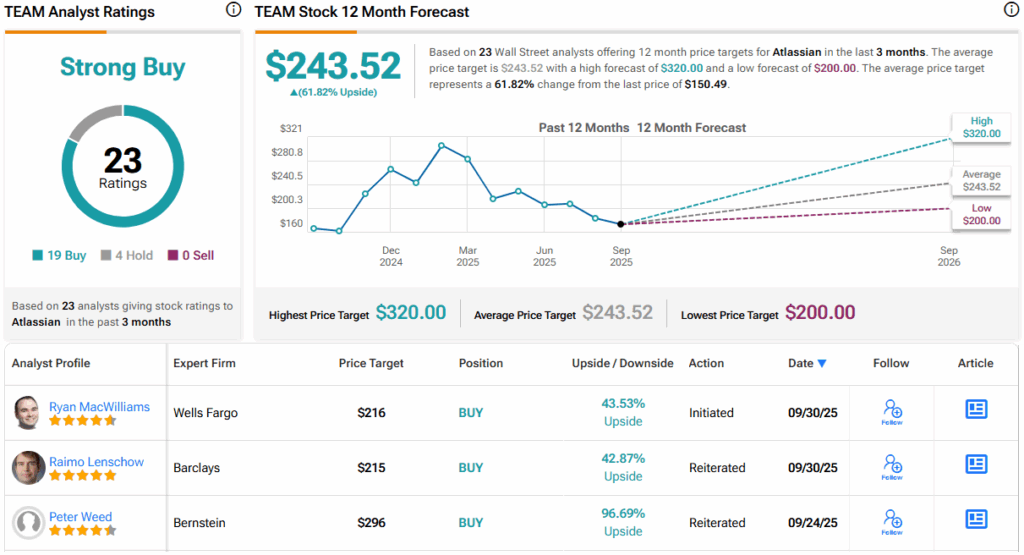Screen dimensions: 1024x555
Task: Open Raimo Lenschow analyst profile link
Action: [x=97, y=462]
